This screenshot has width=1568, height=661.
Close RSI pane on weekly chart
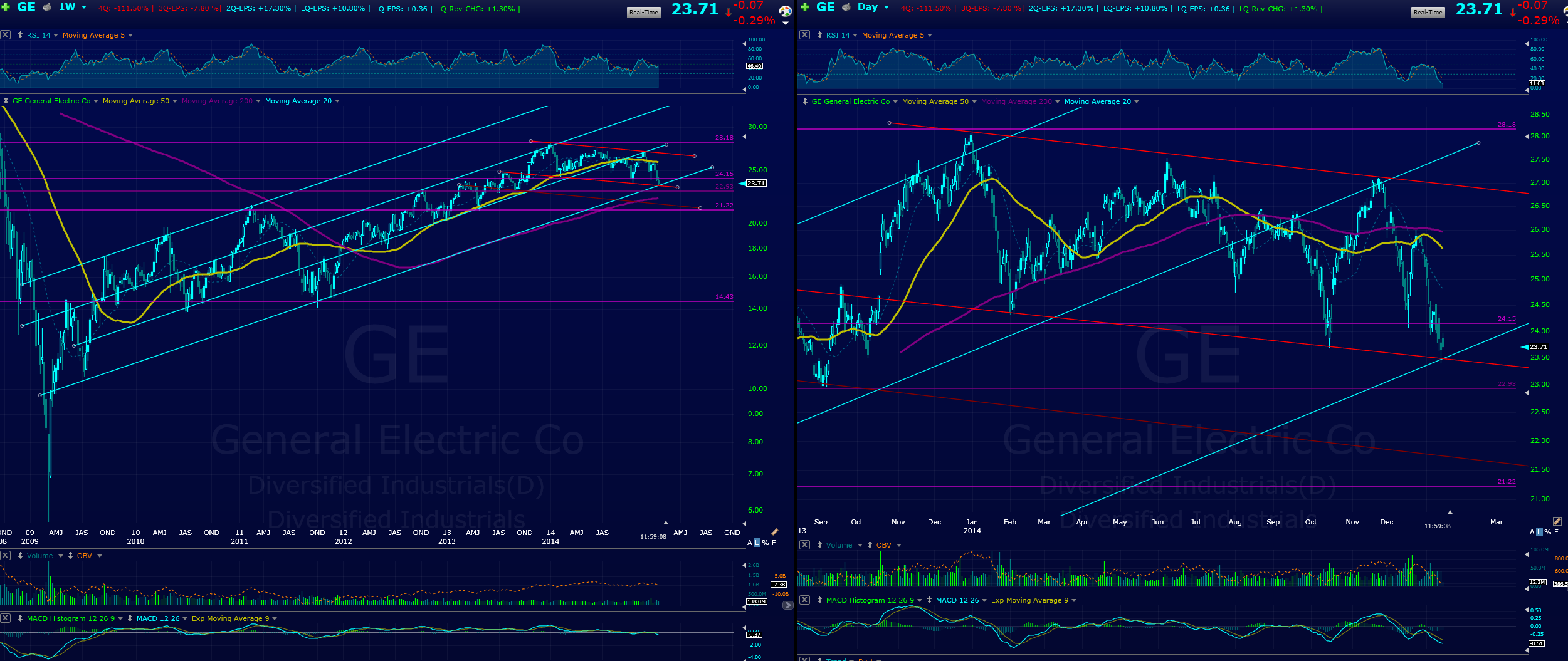click(5, 35)
